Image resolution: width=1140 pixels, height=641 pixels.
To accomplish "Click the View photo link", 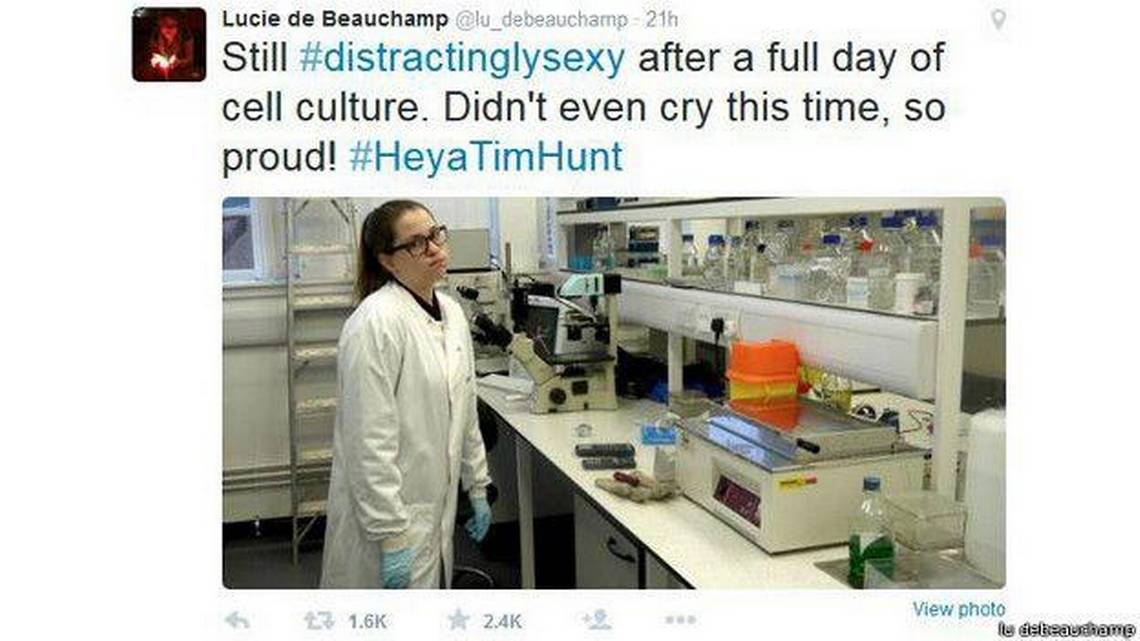I will click(959, 609).
